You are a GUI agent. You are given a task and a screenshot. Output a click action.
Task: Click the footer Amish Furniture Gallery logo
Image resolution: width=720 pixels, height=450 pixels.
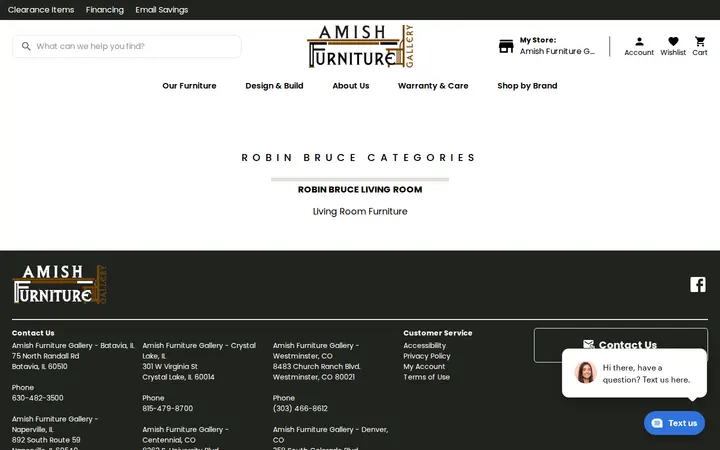[60, 284]
